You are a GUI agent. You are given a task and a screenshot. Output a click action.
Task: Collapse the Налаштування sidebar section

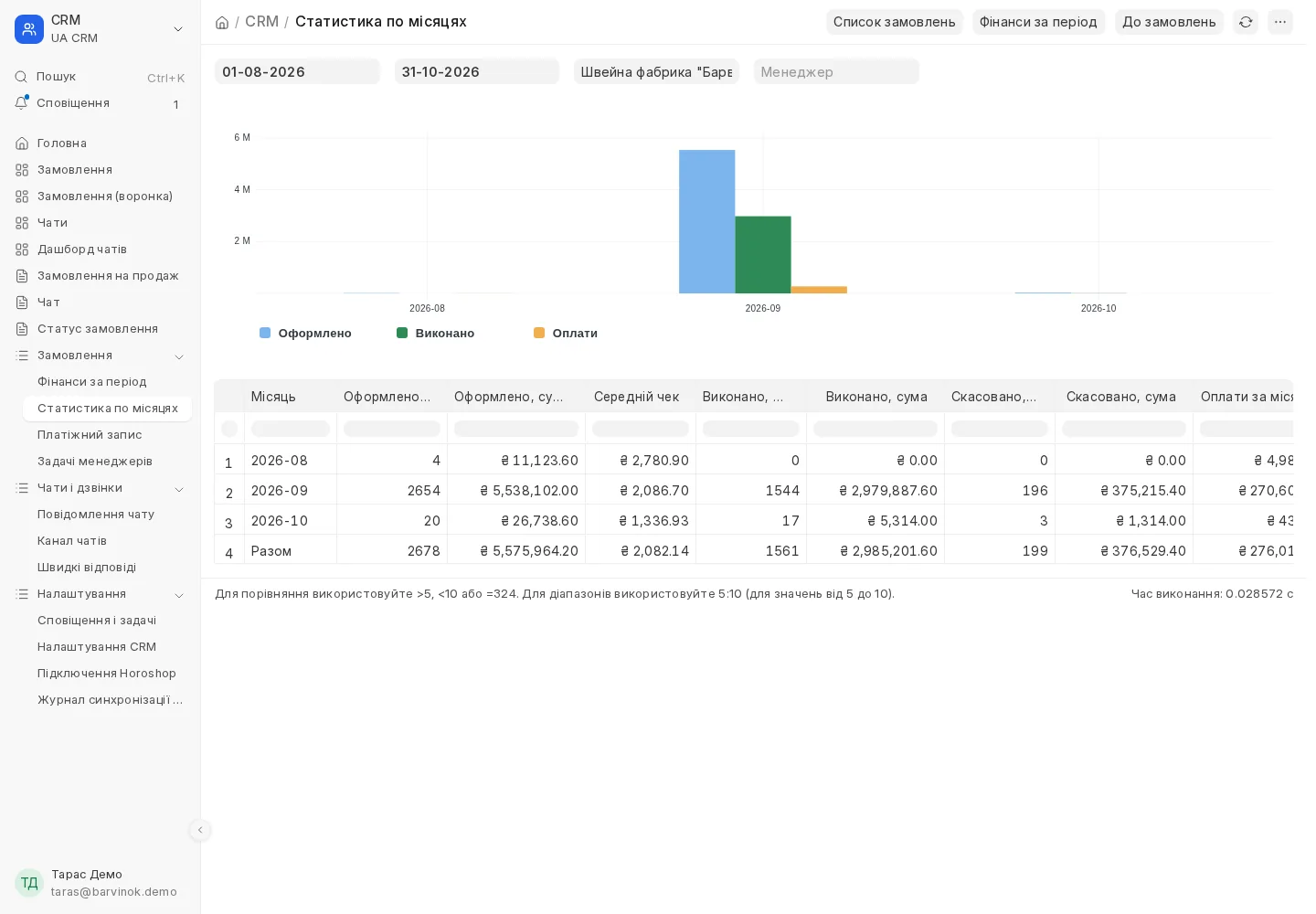click(179, 595)
